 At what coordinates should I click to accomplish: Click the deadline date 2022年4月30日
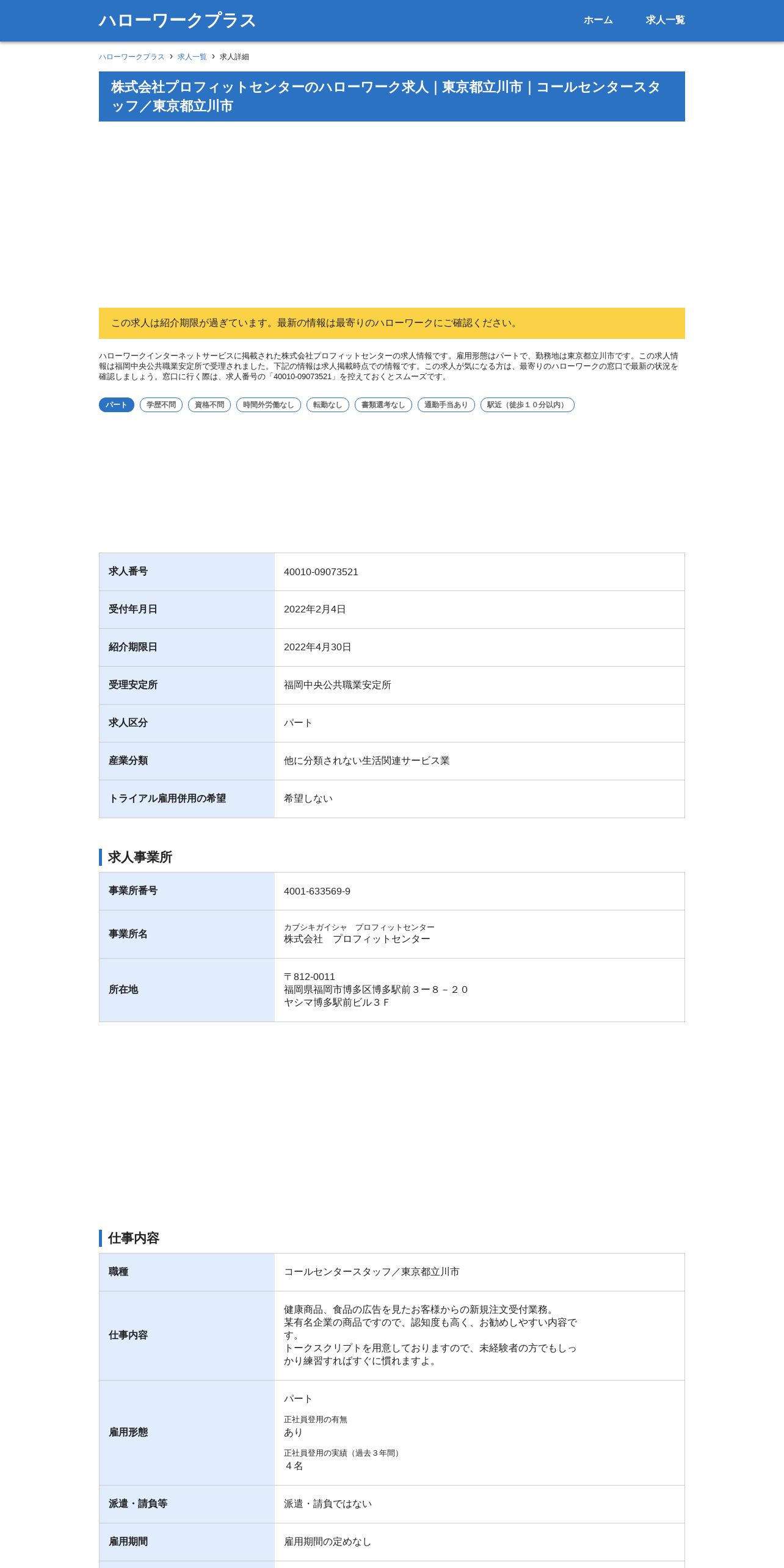click(x=318, y=647)
